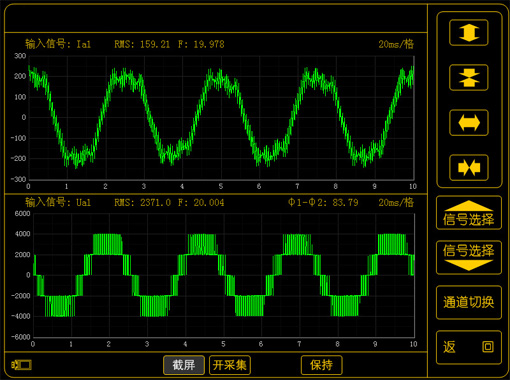Toggle waveform hold with 保持 button

321,365
